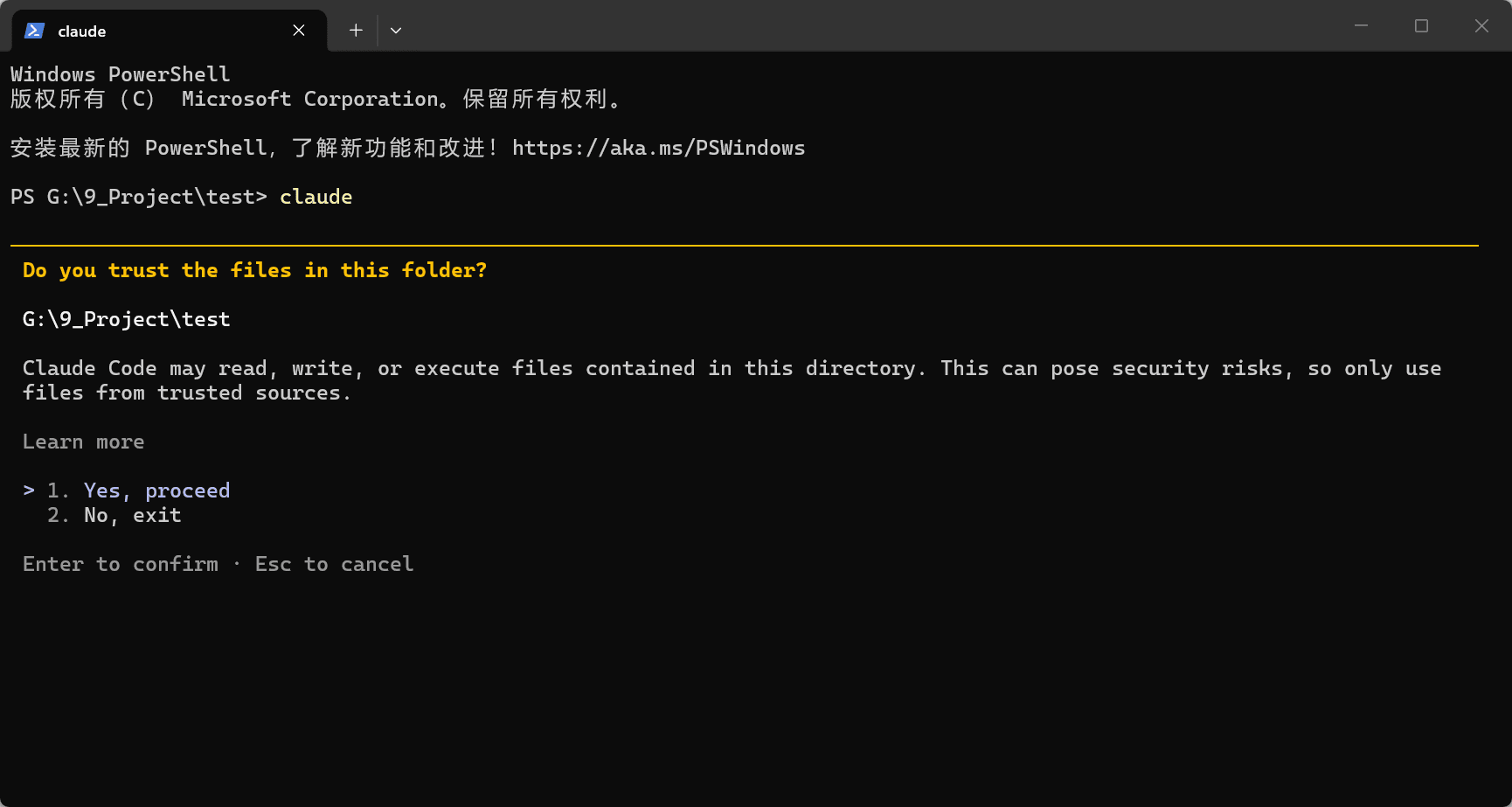Close the Windows Terminal window
Viewport: 1512px width, 807px height.
(1481, 26)
